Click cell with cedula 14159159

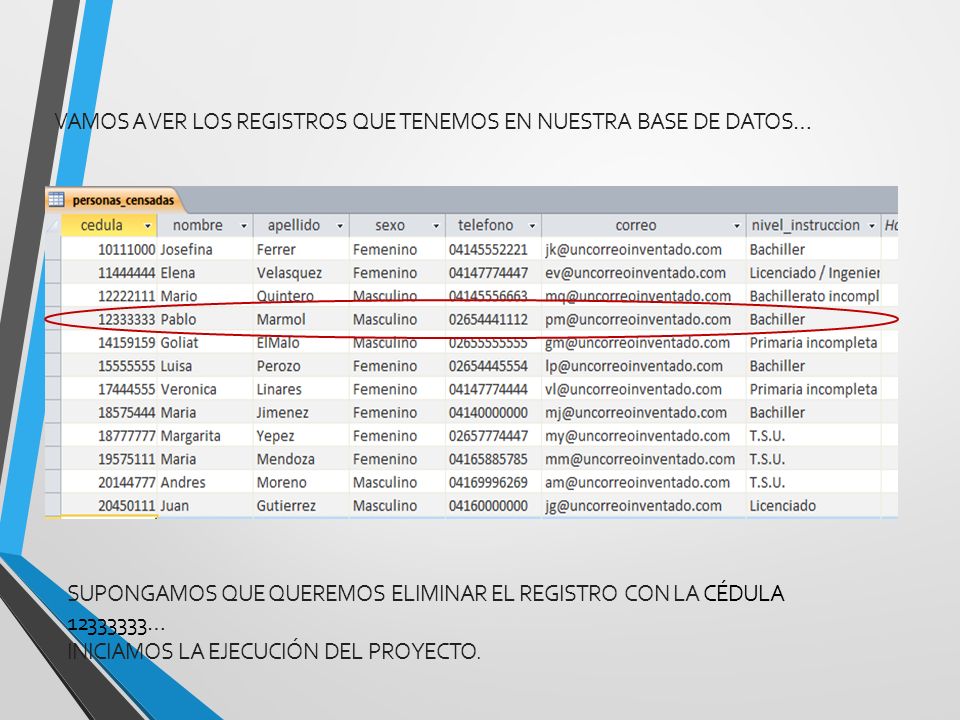coord(109,342)
